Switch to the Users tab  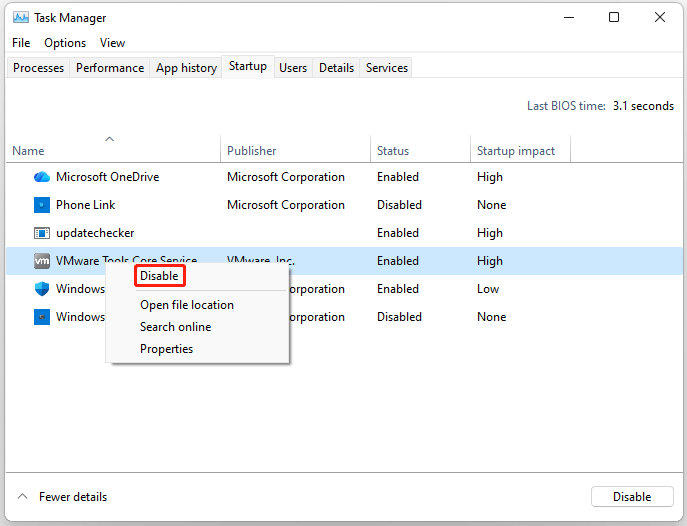(293, 68)
